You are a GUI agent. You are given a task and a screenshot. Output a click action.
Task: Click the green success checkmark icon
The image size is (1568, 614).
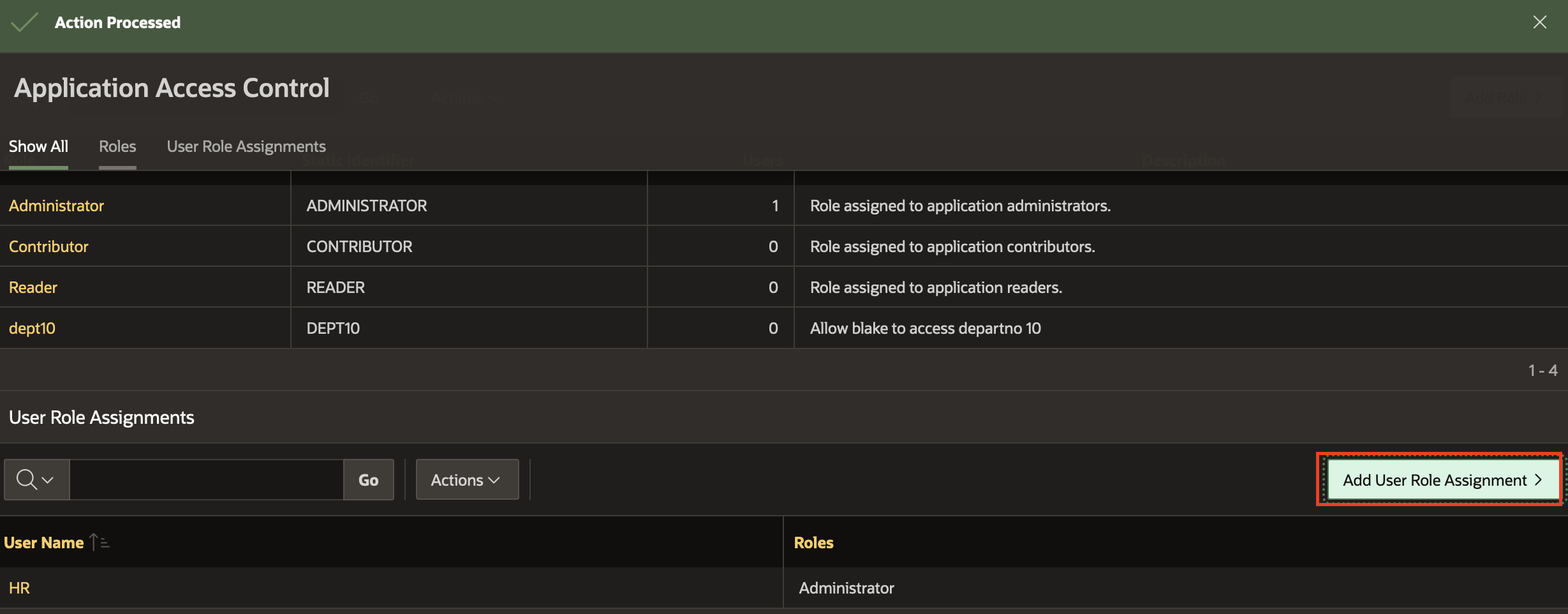[23, 22]
